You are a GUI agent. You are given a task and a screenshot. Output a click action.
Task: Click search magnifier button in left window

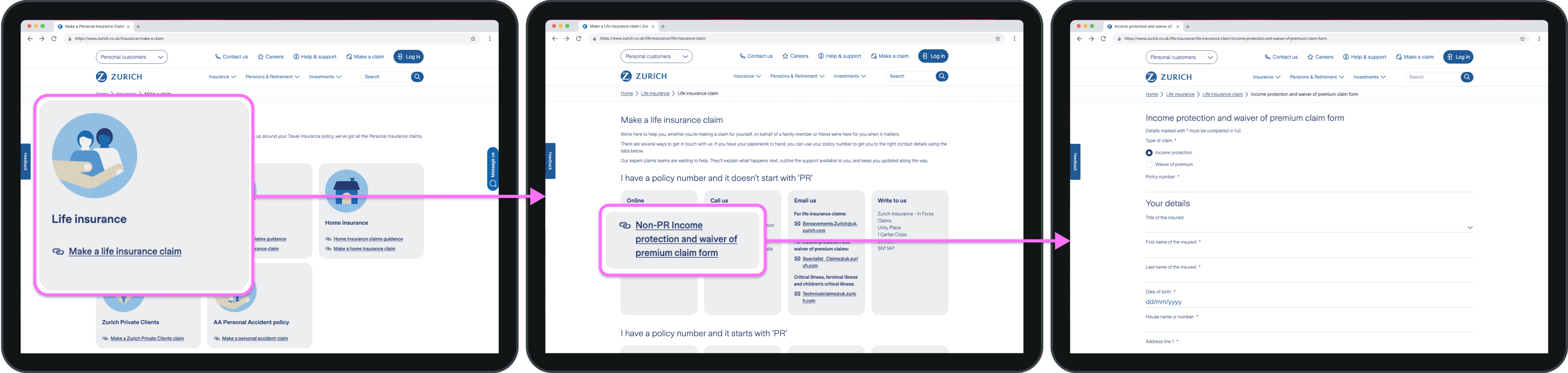tap(417, 77)
